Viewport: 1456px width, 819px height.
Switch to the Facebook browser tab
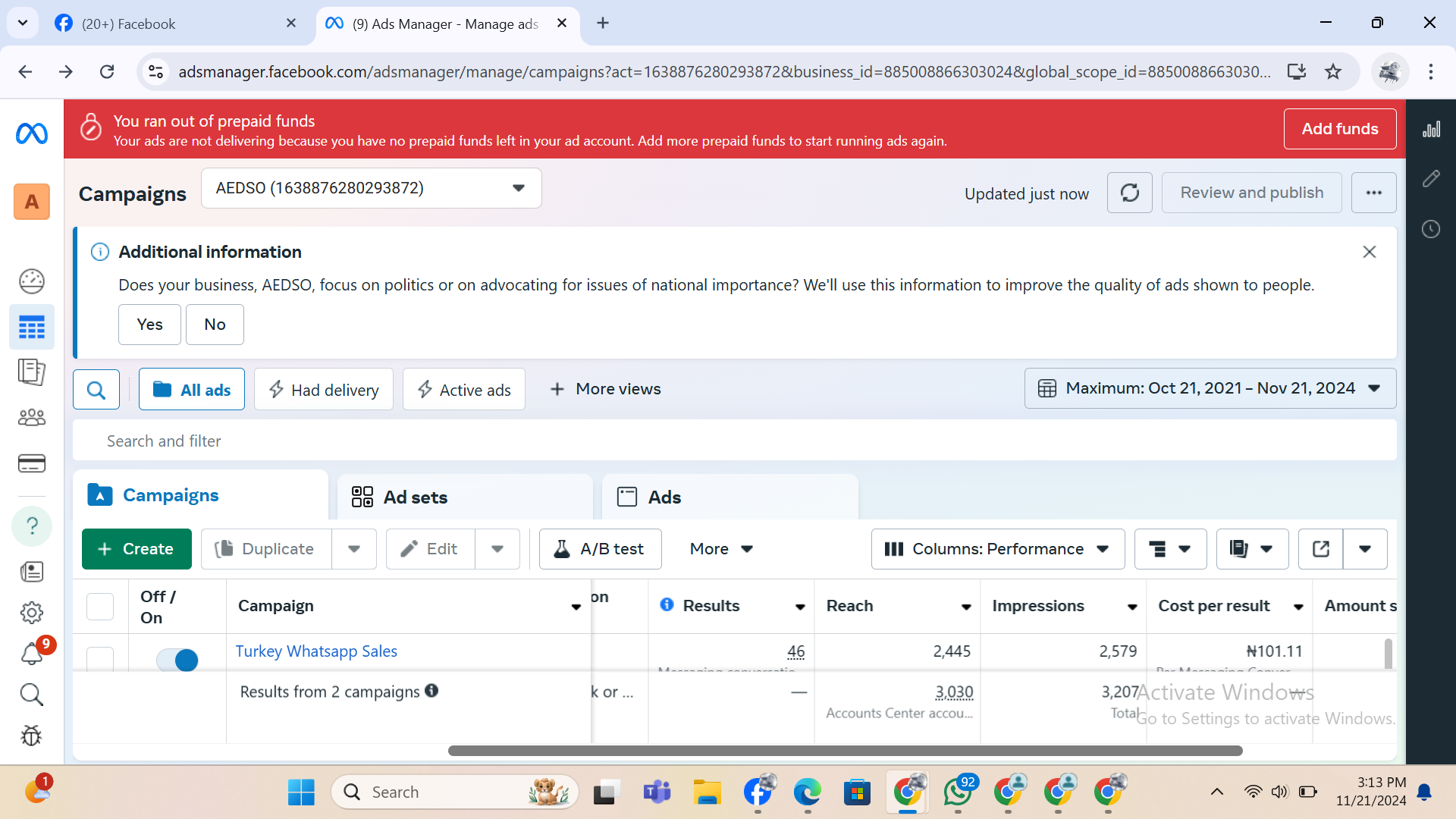pyautogui.click(x=176, y=24)
